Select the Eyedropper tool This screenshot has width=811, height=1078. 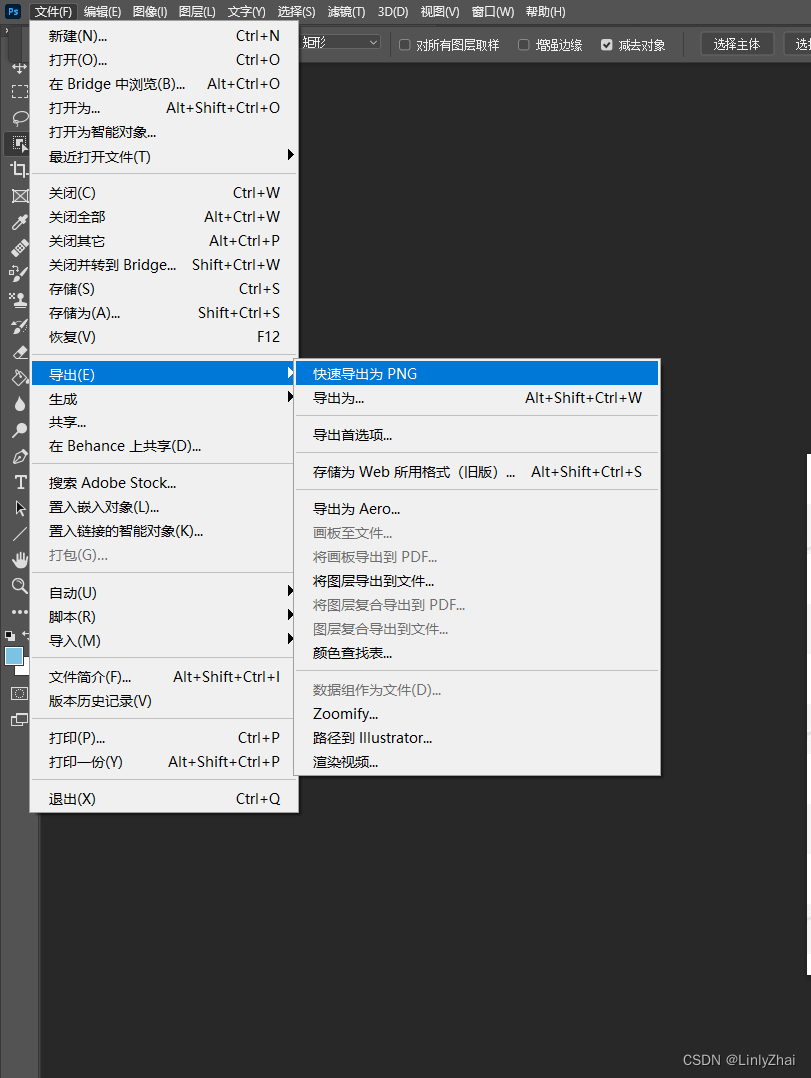click(x=19, y=222)
